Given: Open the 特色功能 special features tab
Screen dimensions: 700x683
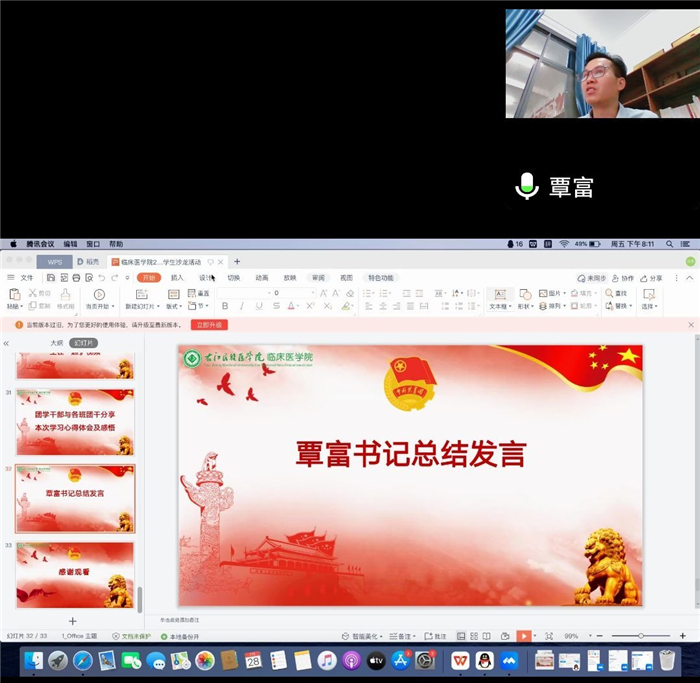Looking at the screenshot, I should click(x=381, y=278).
